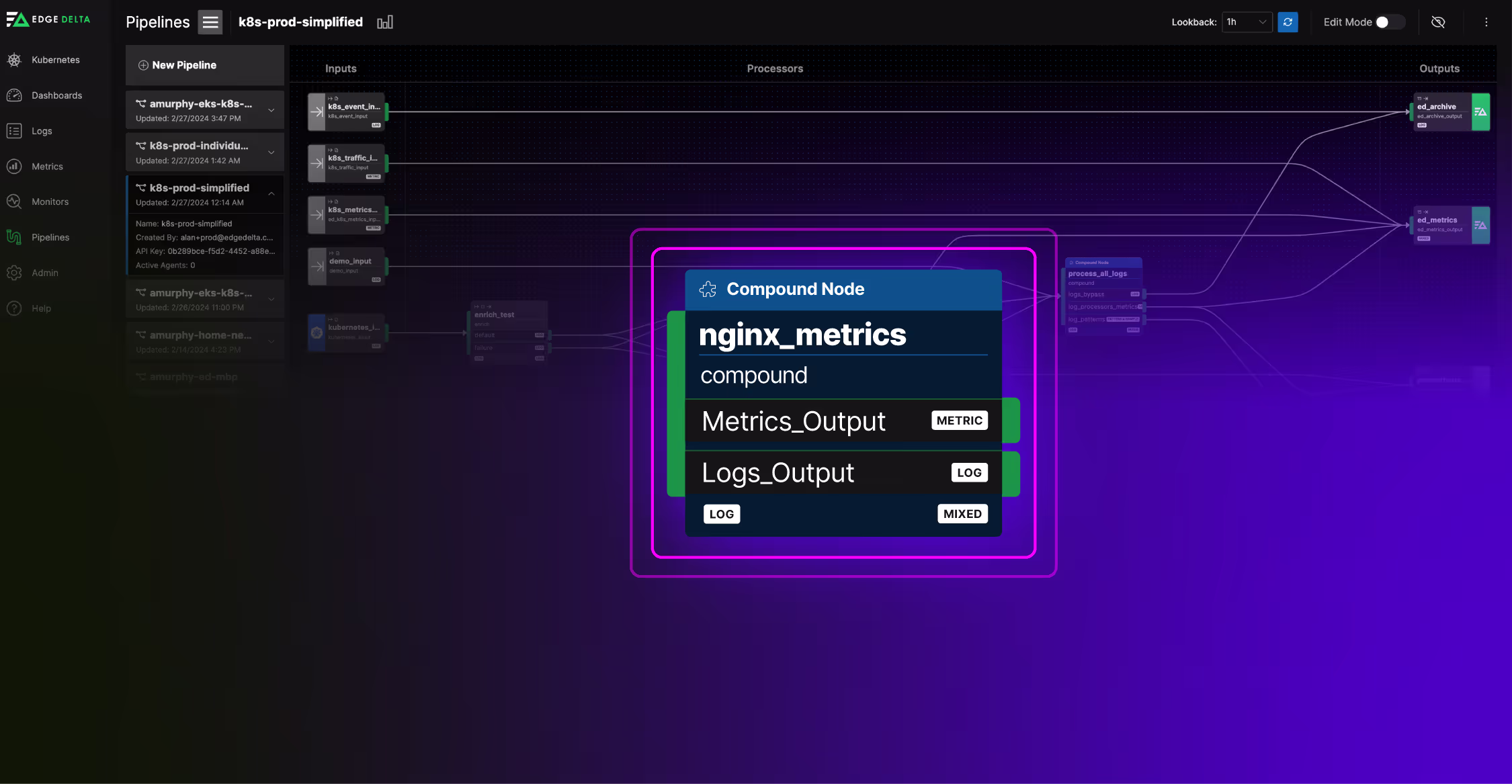Open the Admin settings icon
This screenshot has width=1512, height=784.
(15, 273)
